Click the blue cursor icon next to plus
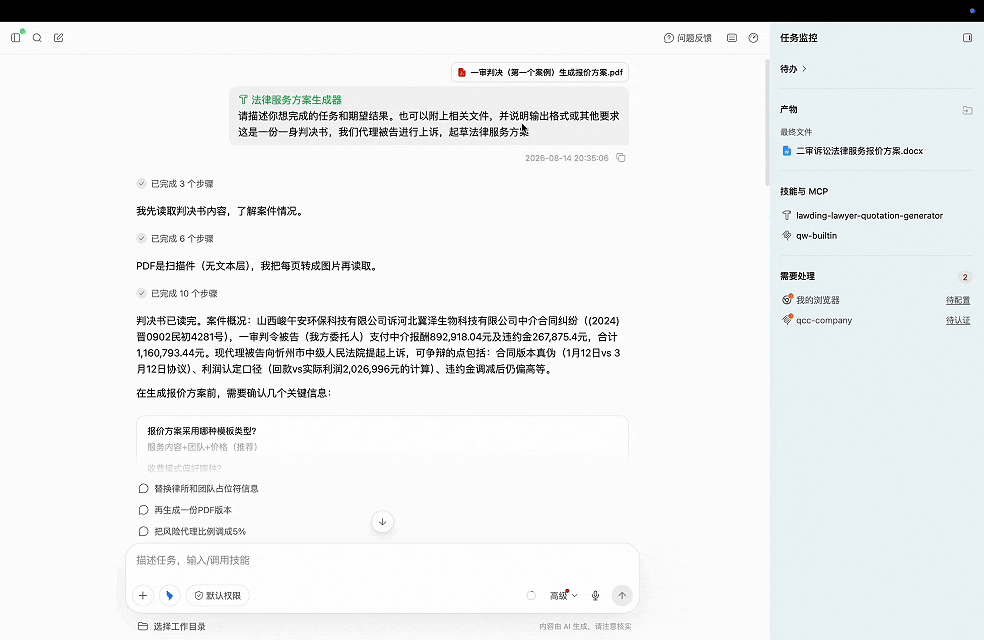 pyautogui.click(x=169, y=595)
